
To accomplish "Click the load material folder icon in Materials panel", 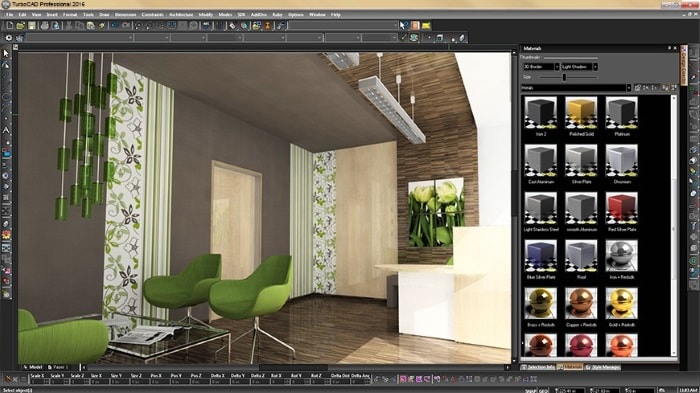I will 638,88.
